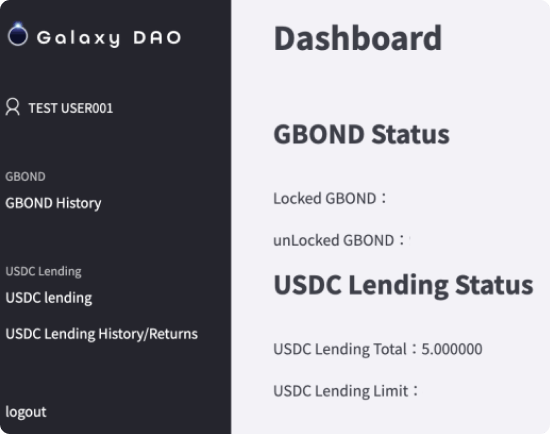
Task: Click the GBOND Status heading
Action: point(361,134)
